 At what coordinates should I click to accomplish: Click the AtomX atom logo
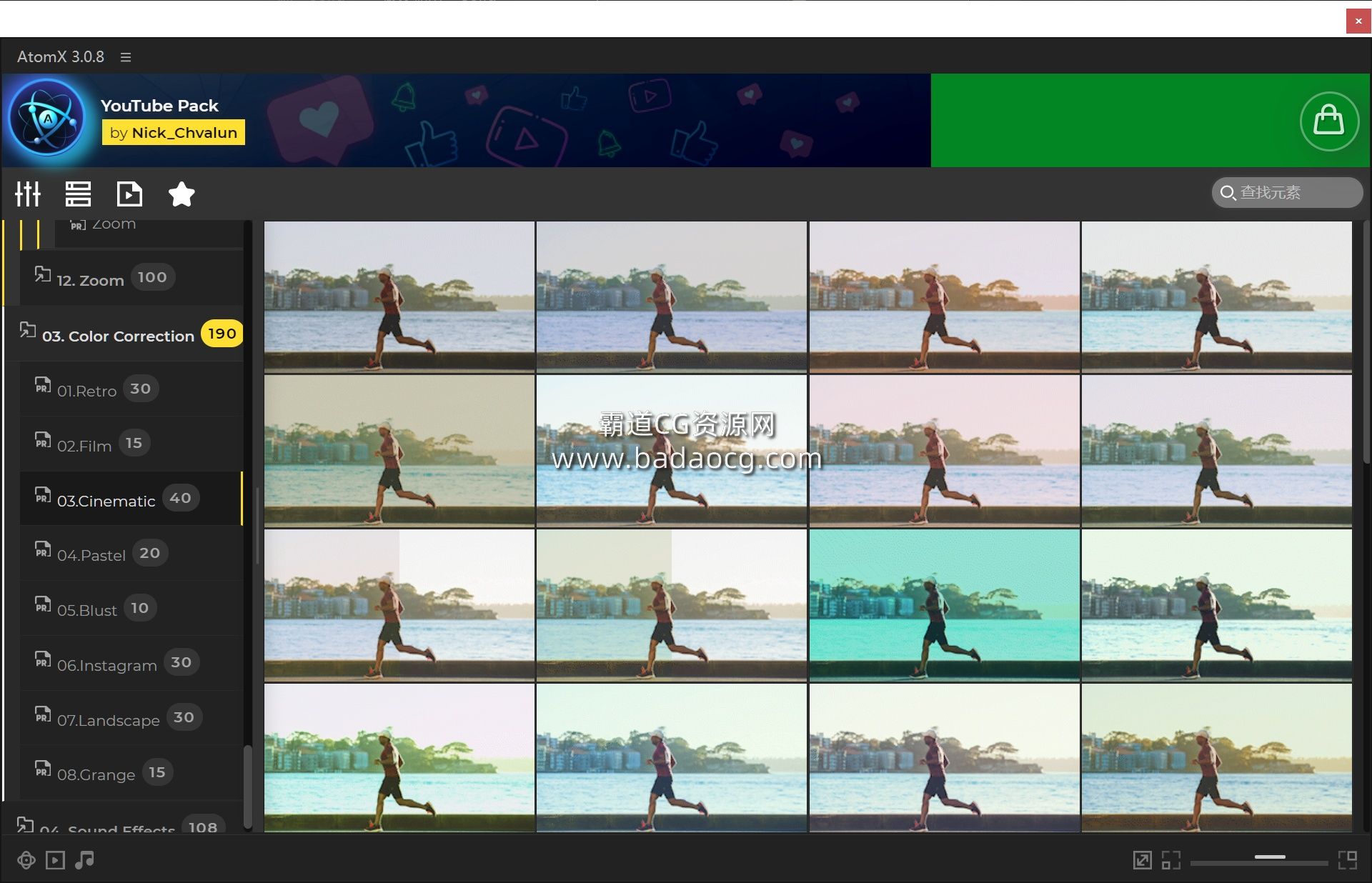pos(48,118)
